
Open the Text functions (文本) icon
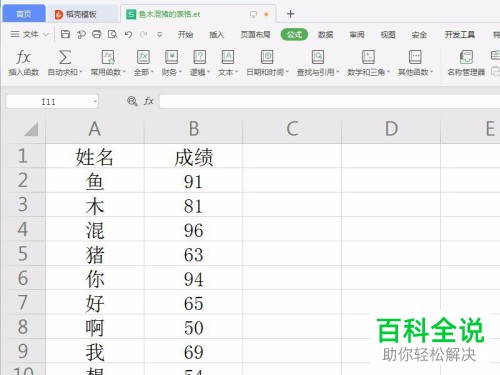click(x=228, y=57)
